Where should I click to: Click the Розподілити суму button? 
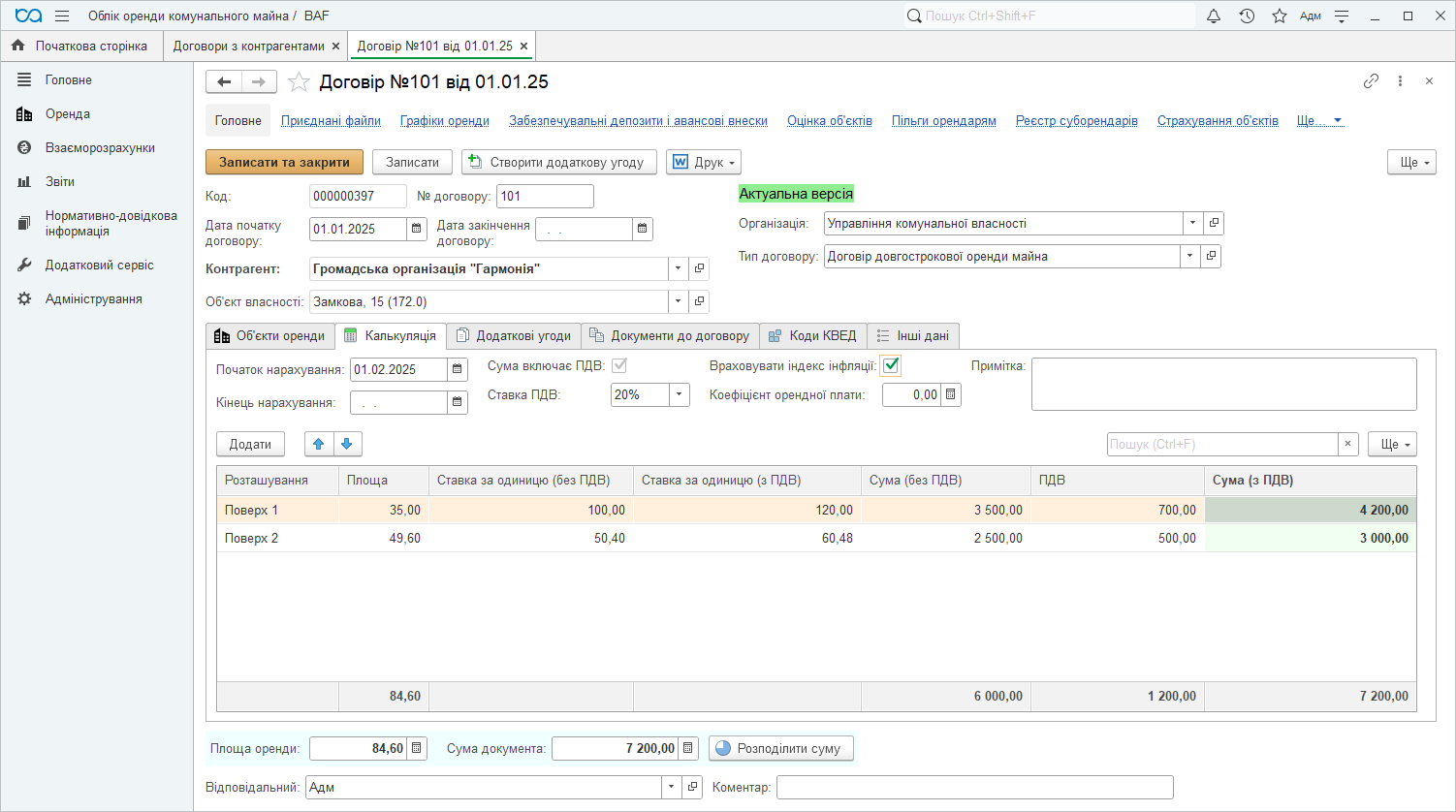(x=781, y=748)
